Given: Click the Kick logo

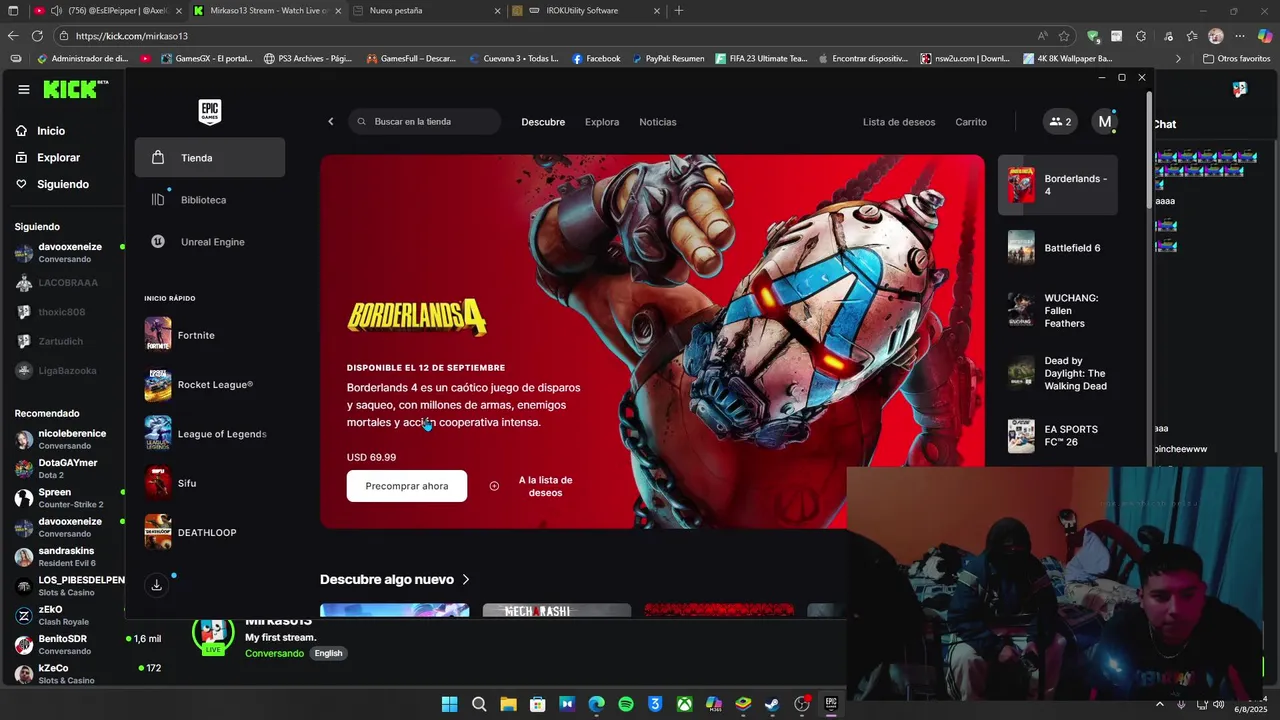Looking at the screenshot, I should pos(76,89).
